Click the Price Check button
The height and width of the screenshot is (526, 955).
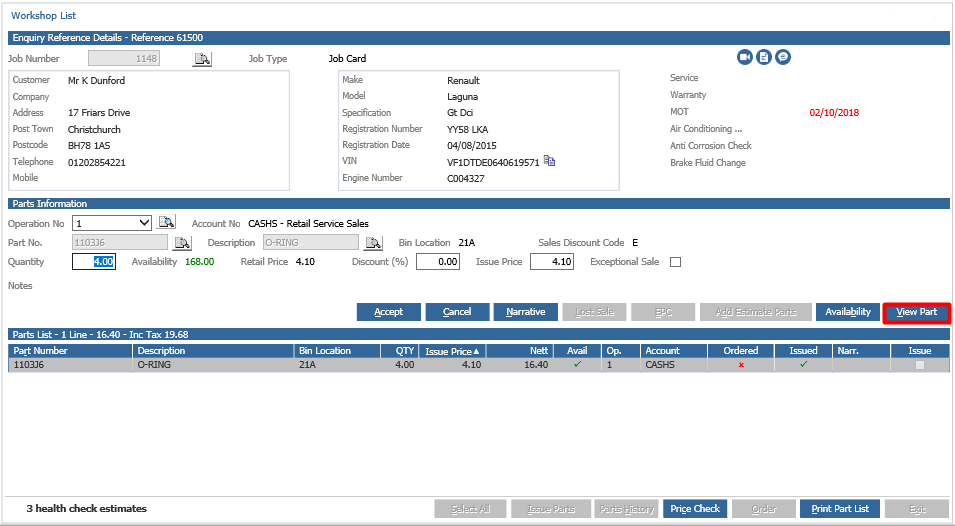point(695,508)
